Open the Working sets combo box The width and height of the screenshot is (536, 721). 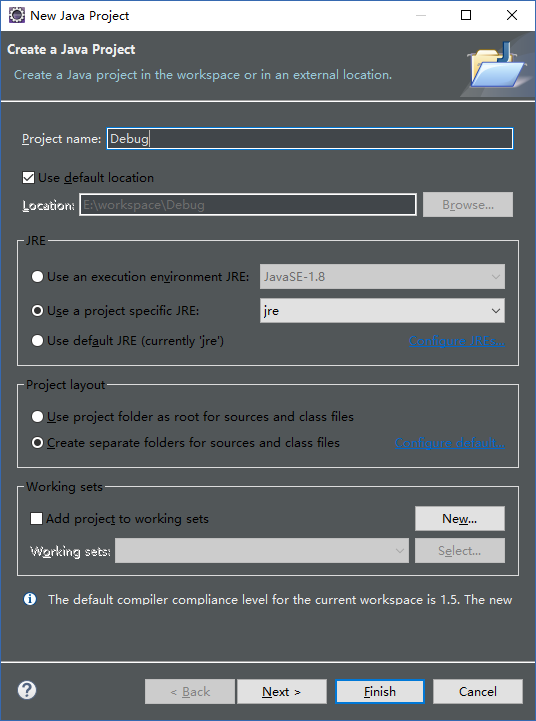click(x=262, y=550)
